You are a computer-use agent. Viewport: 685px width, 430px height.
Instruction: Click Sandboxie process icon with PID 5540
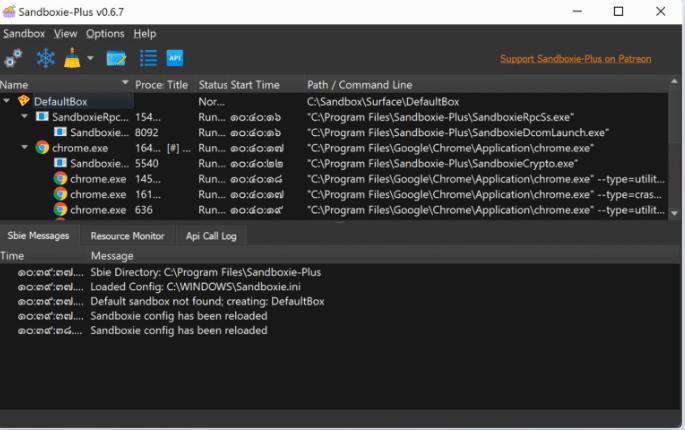(x=60, y=163)
